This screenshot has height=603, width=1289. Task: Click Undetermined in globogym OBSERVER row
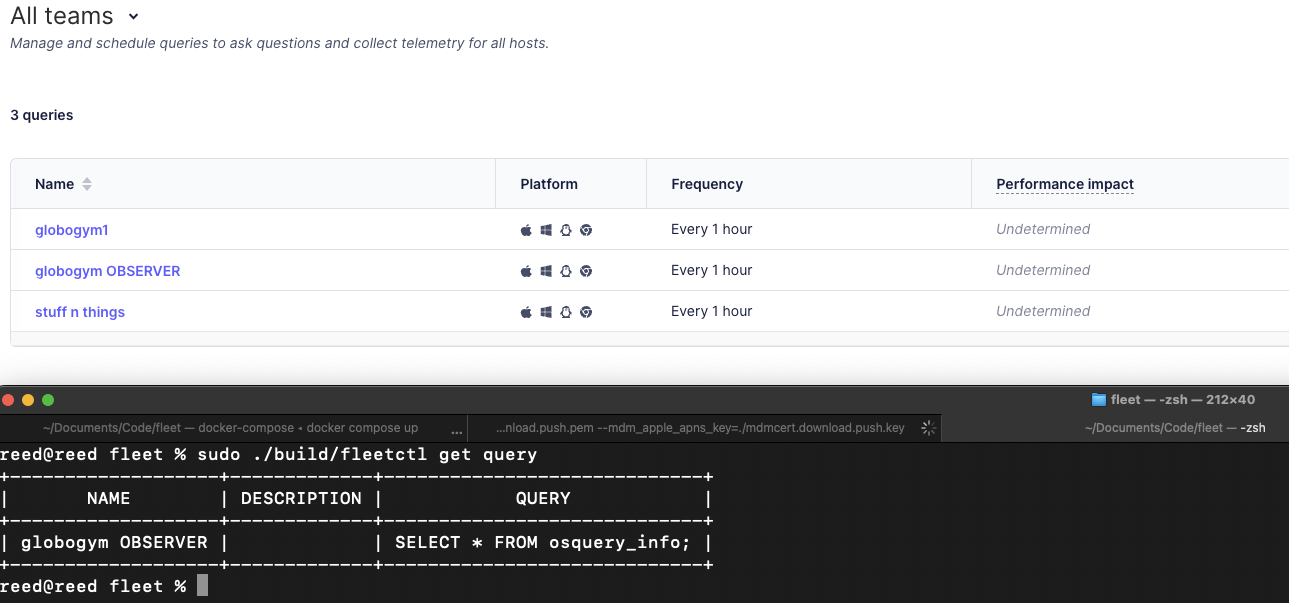[x=1043, y=270]
